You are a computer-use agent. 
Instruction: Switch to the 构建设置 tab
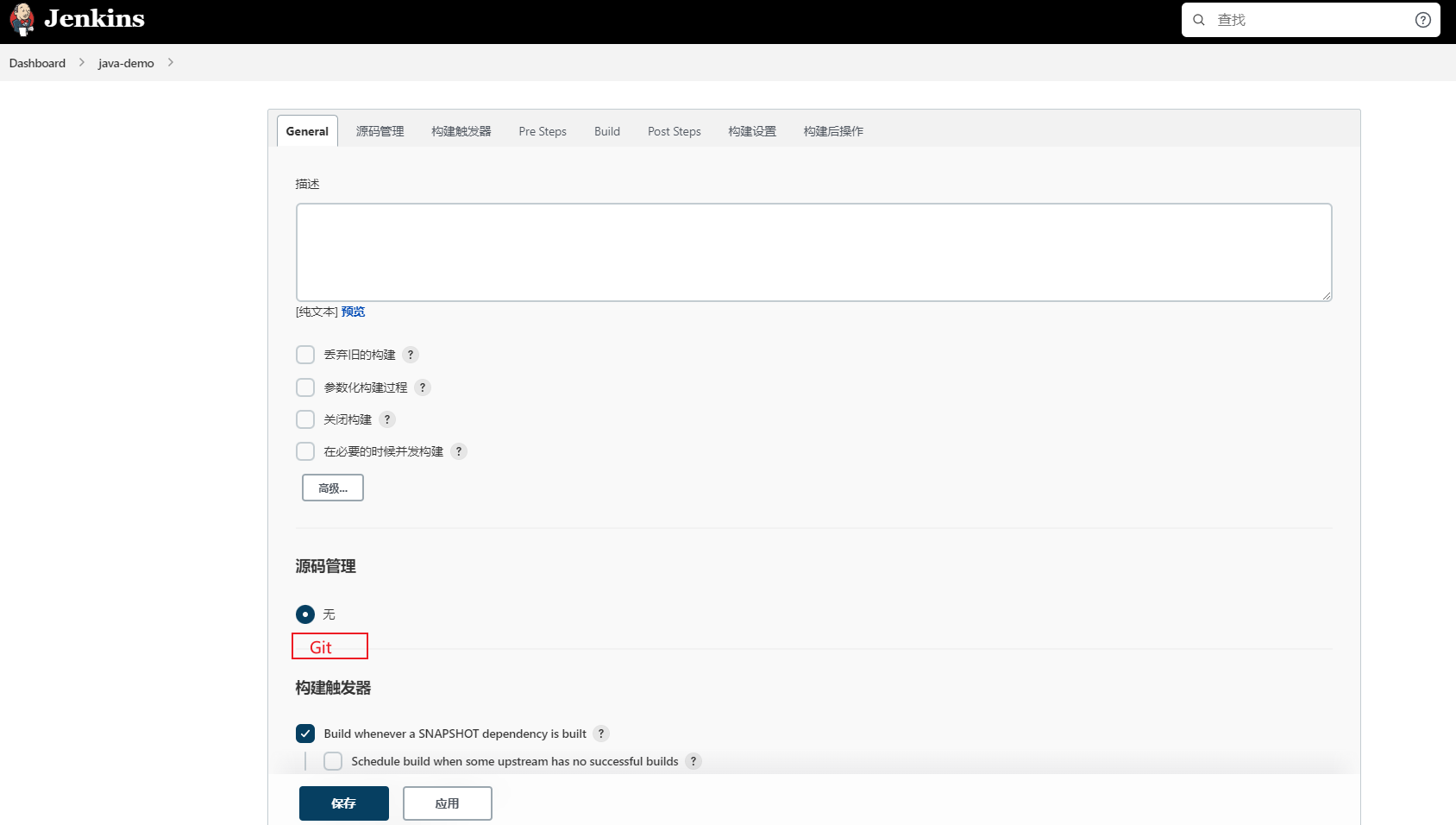pos(752,131)
